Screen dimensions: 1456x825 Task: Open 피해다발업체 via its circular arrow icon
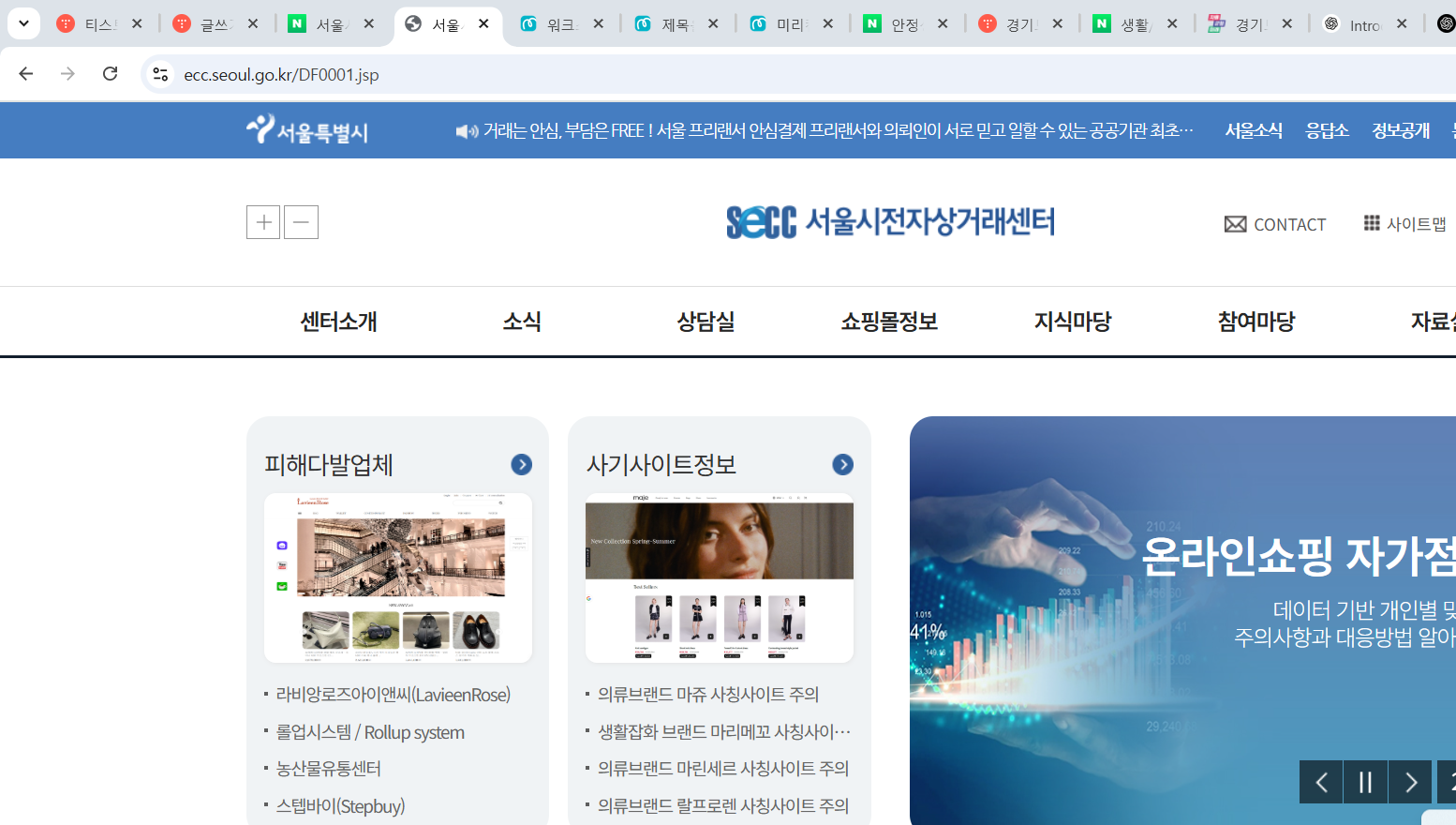coord(521,464)
